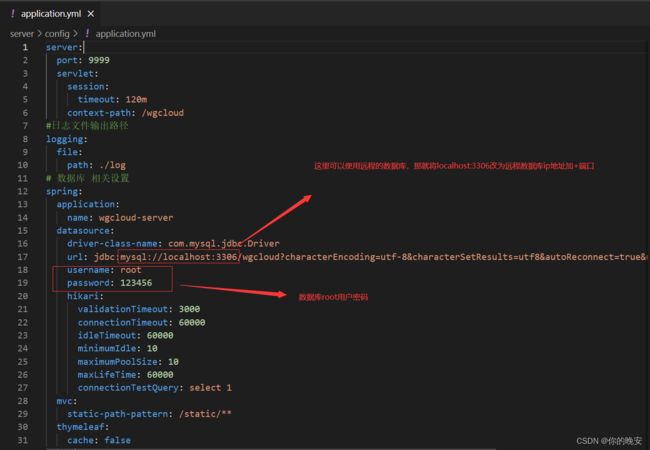The height and width of the screenshot is (450, 650).
Task: Click the validationTimeout value 3000
Action: [189, 309]
